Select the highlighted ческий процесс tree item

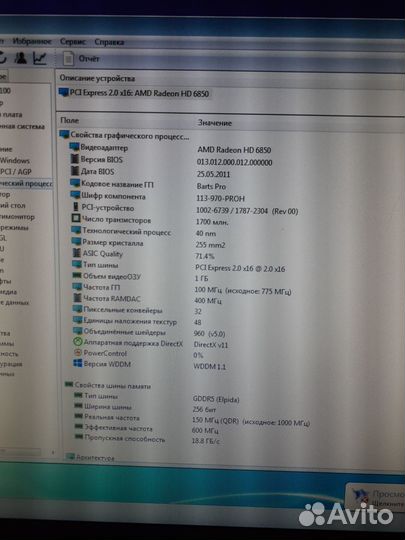coord(26,184)
